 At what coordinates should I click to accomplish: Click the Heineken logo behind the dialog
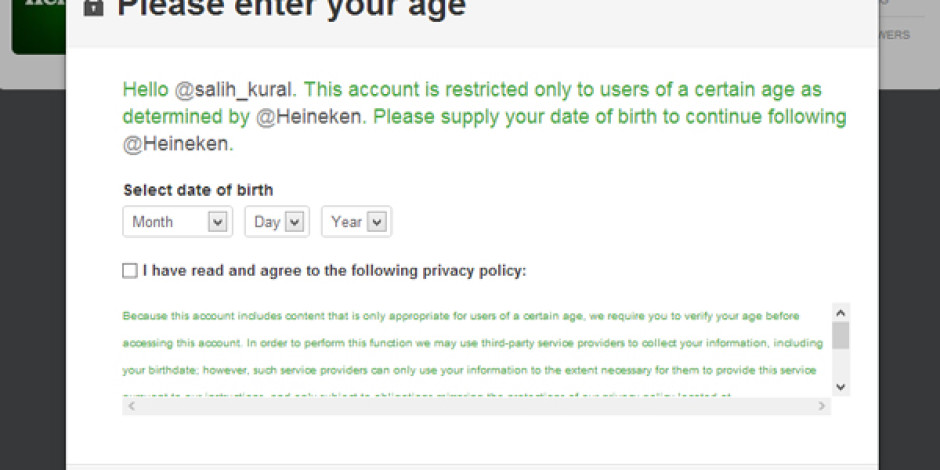pyautogui.click(x=39, y=26)
